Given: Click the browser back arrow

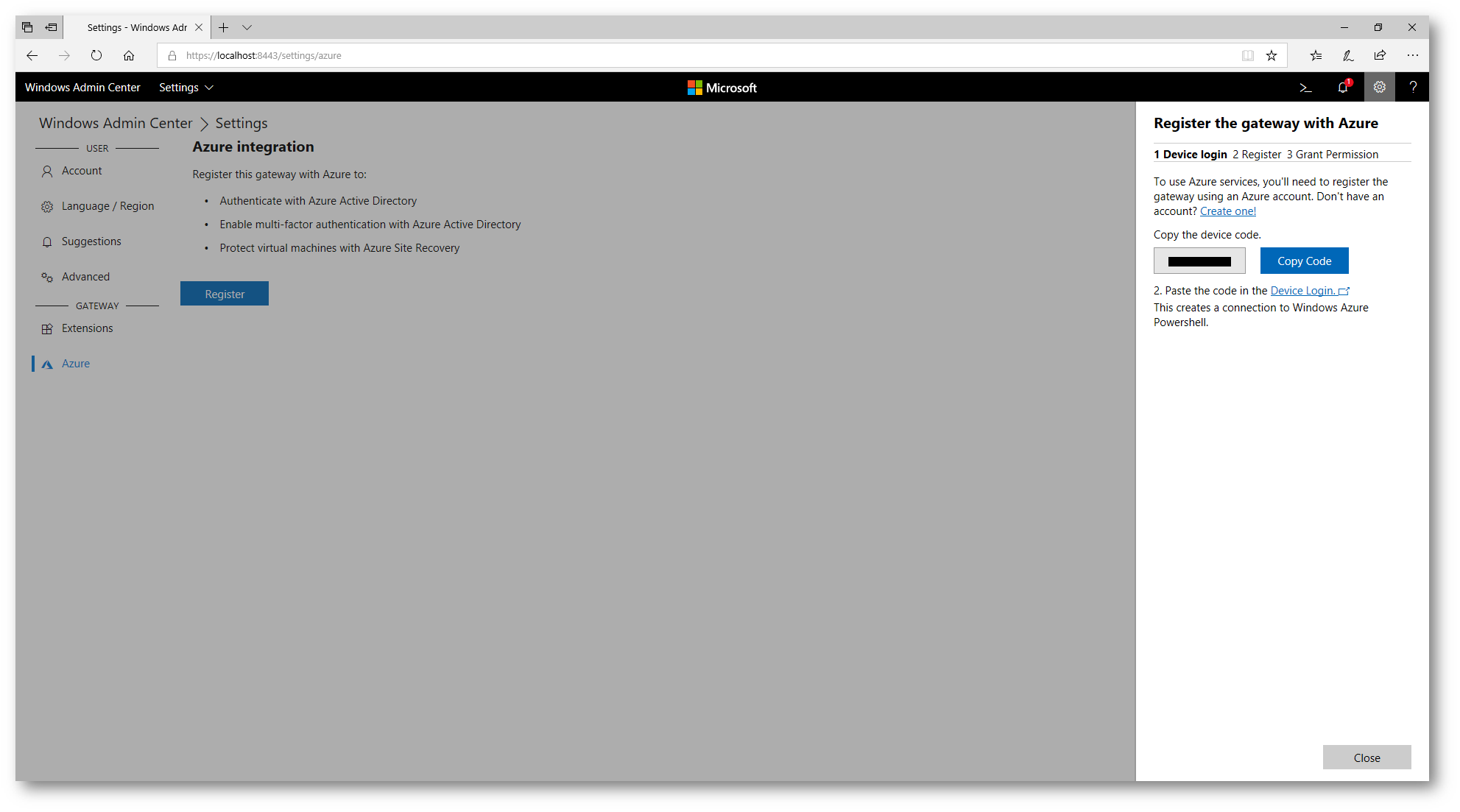Looking at the screenshot, I should [32, 55].
